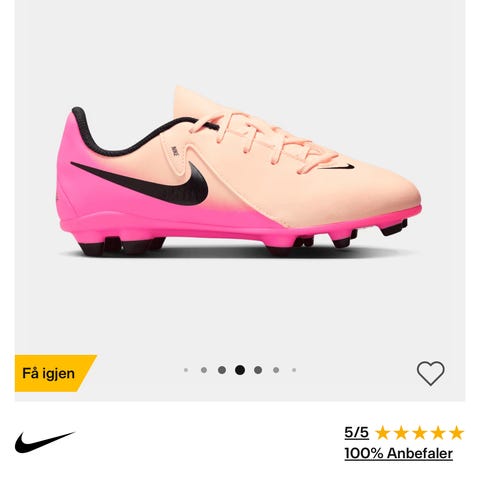Select the fifth carousel dot indicator

click(x=258, y=370)
